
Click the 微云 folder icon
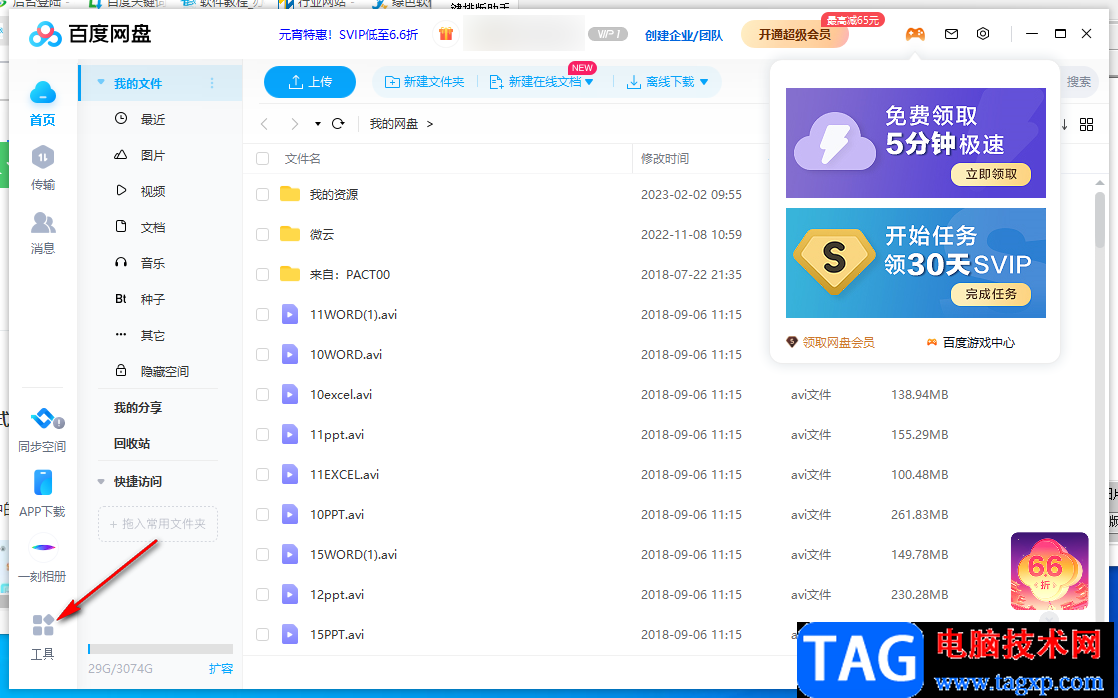coord(289,234)
